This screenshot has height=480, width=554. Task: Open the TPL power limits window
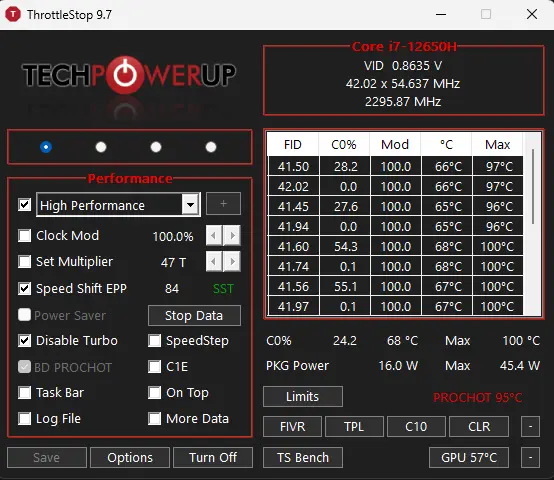354,427
